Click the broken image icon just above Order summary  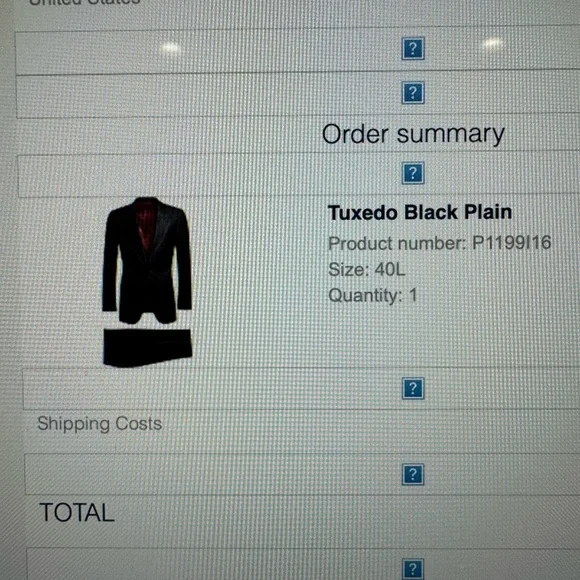tap(413, 92)
